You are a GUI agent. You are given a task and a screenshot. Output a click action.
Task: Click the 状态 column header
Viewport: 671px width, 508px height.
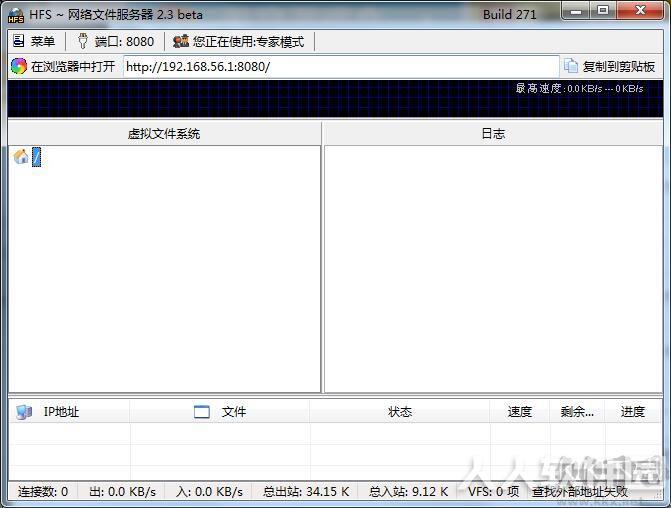coord(400,412)
